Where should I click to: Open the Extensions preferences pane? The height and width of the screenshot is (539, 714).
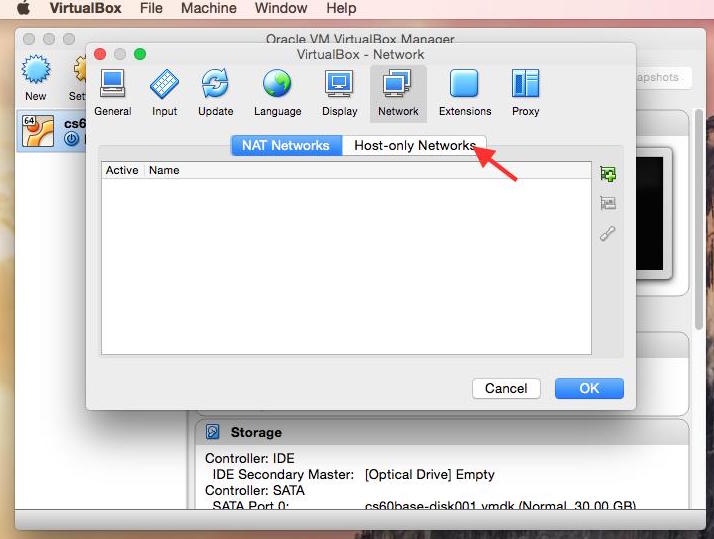(465, 93)
